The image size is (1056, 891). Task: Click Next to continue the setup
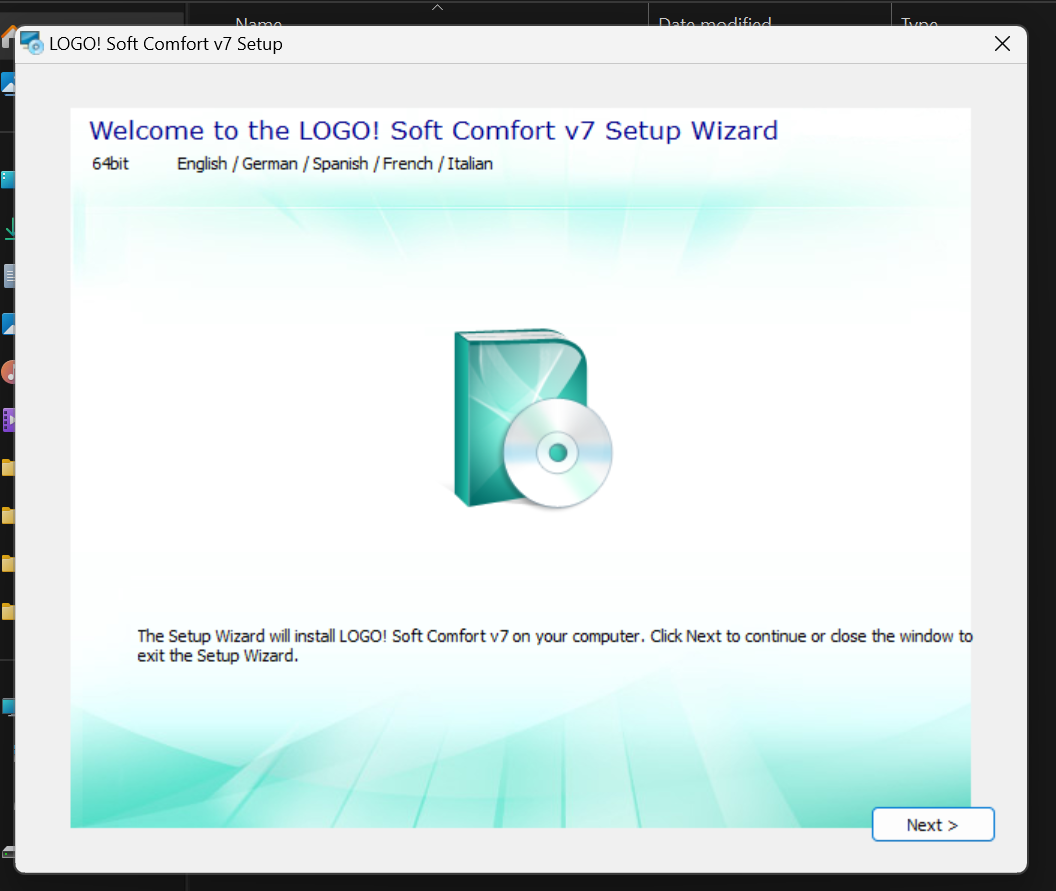click(933, 824)
